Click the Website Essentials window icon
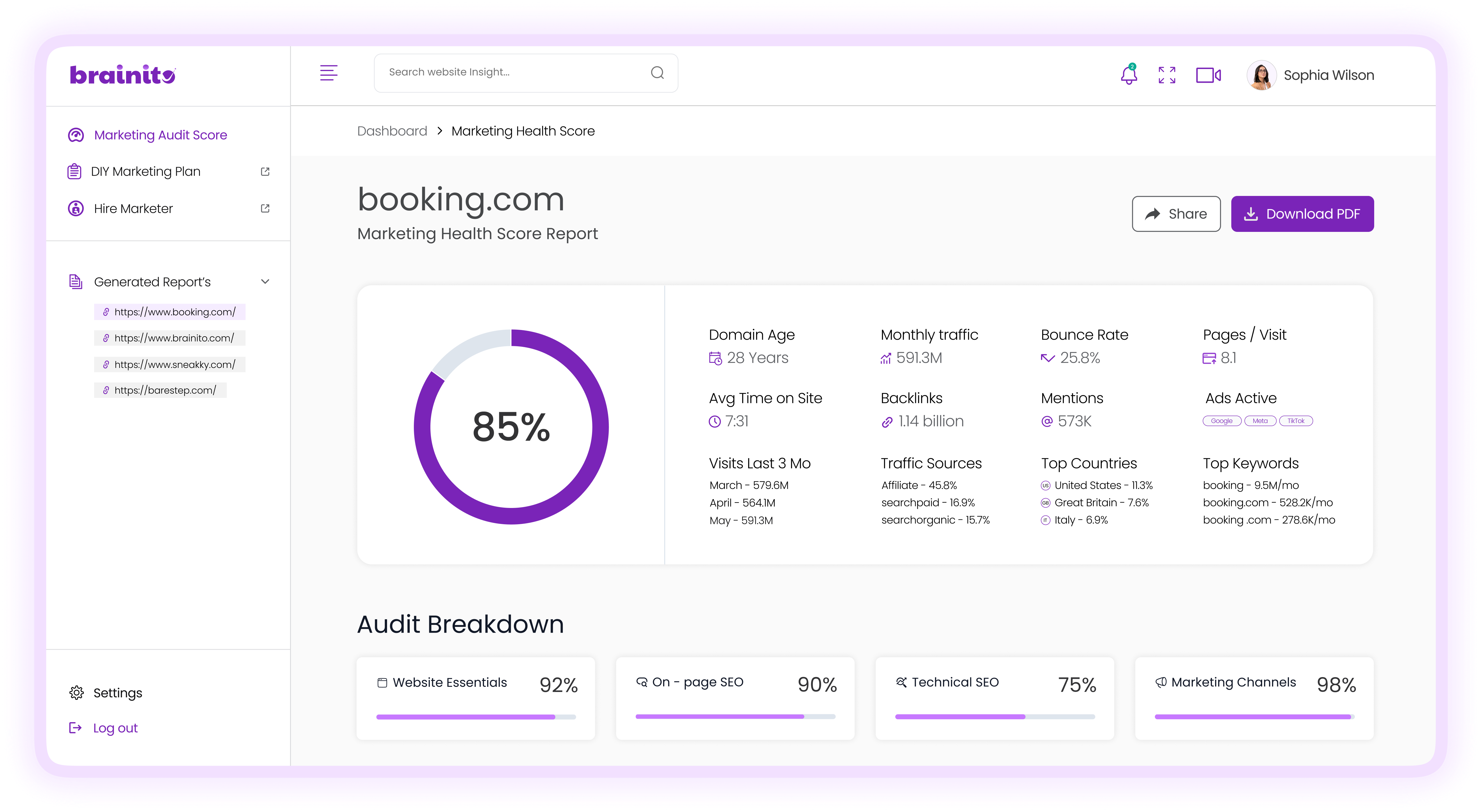 (x=382, y=683)
